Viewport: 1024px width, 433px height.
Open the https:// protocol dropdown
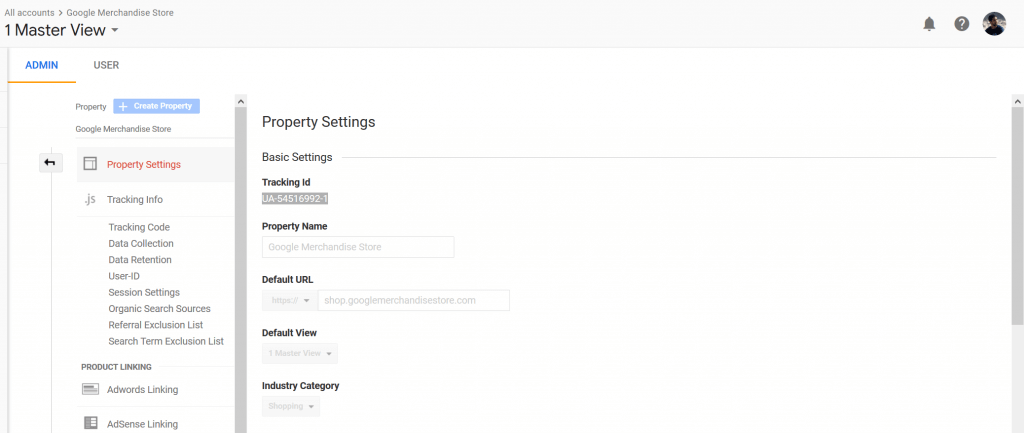(290, 300)
